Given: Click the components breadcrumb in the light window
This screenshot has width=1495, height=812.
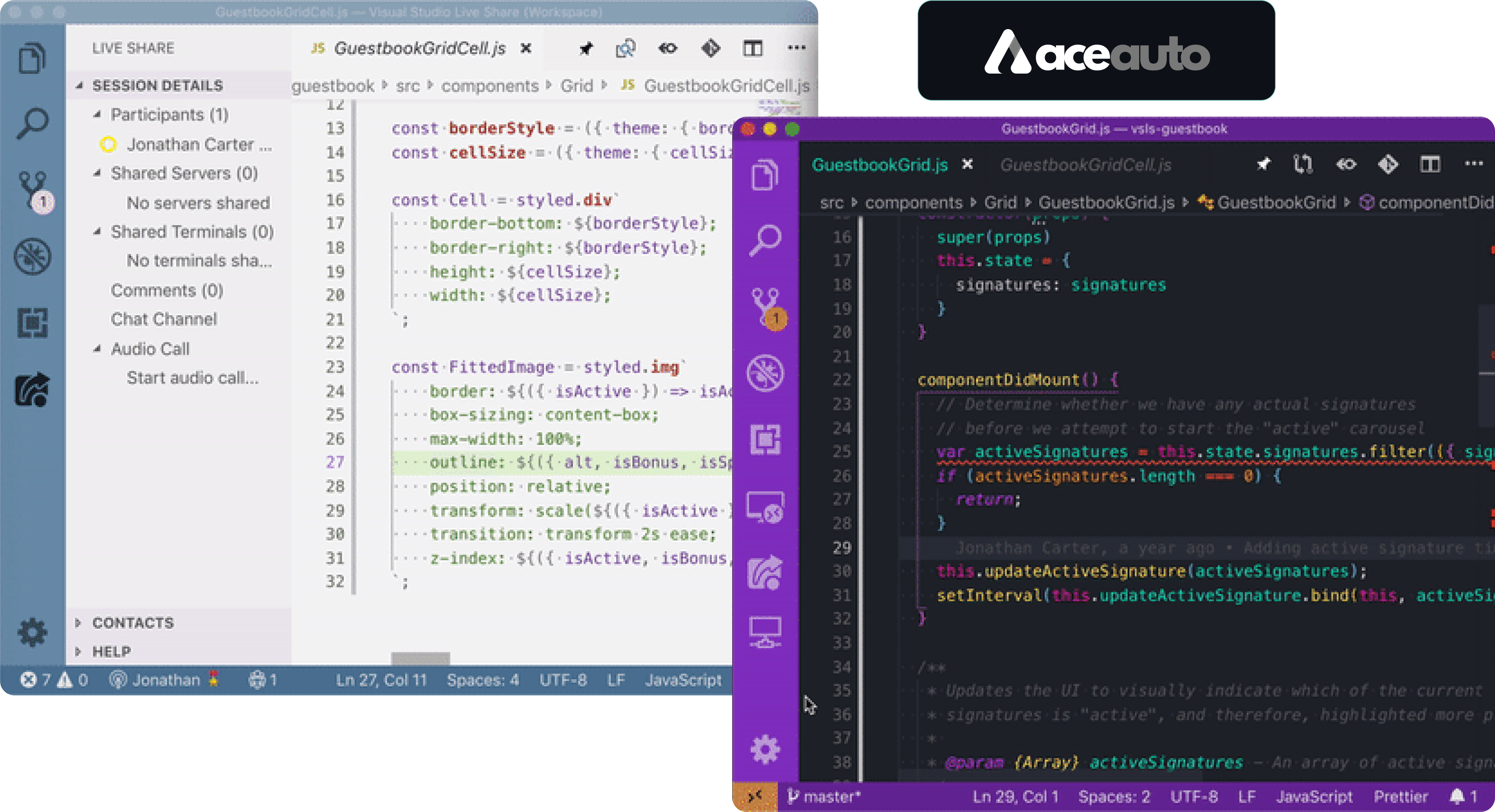Looking at the screenshot, I should [490, 86].
